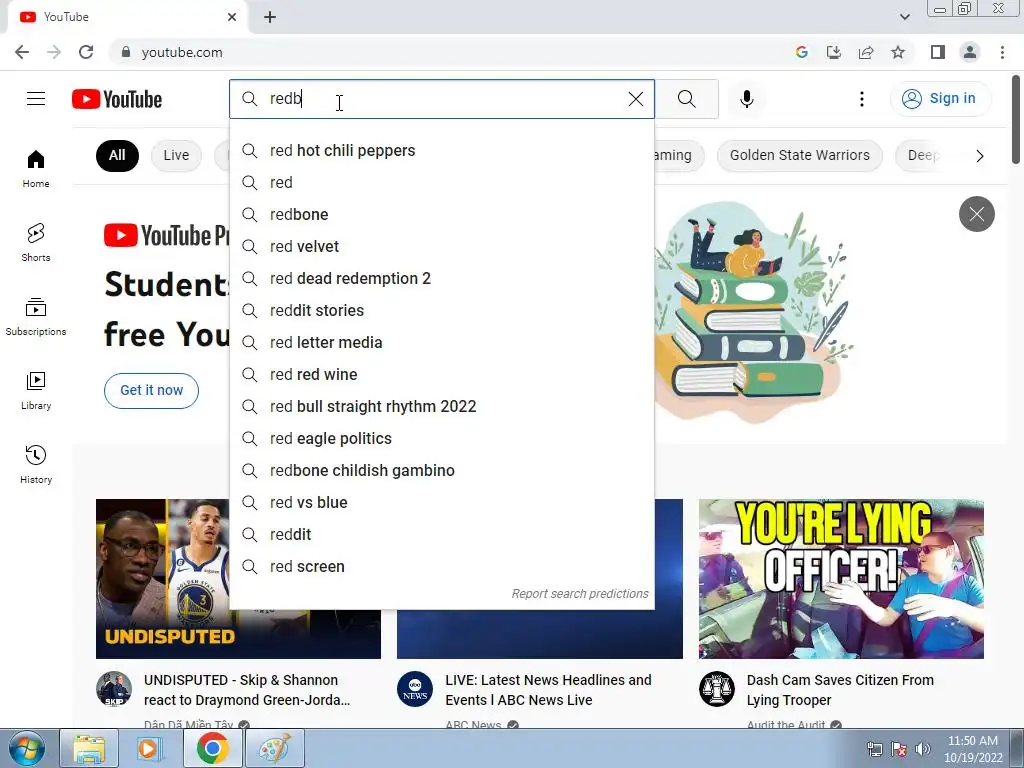
Task: Share this page icon in address bar
Action: tap(866, 52)
